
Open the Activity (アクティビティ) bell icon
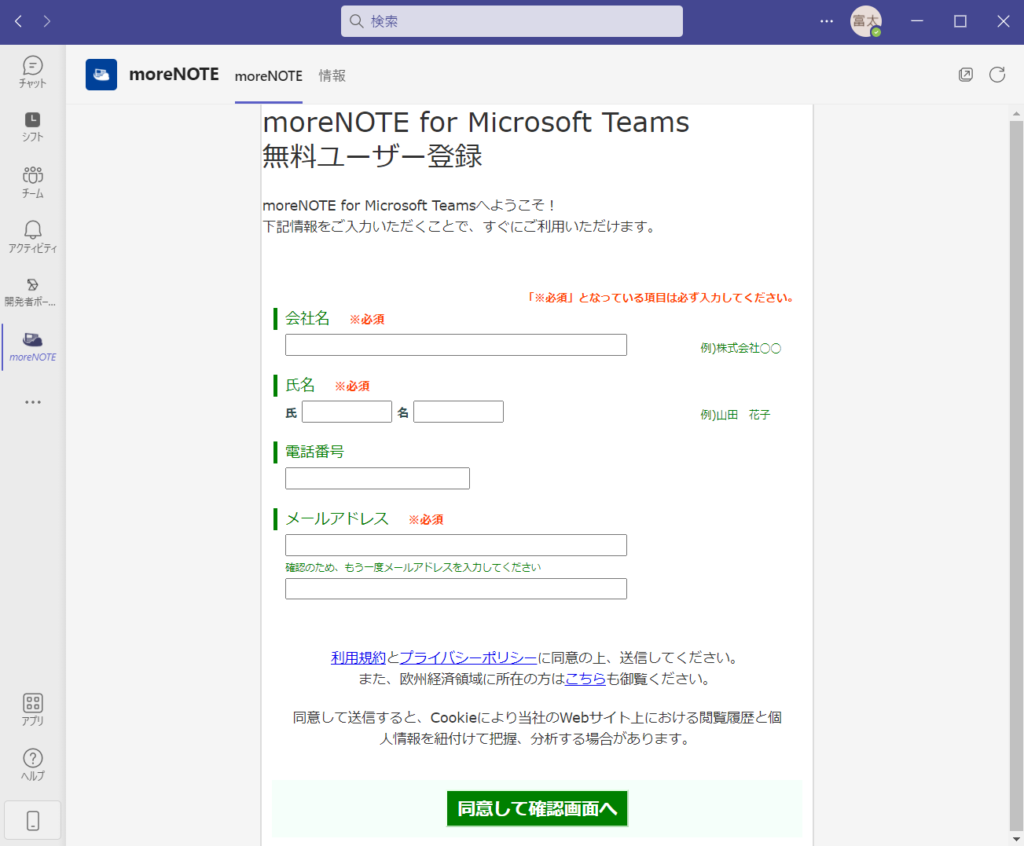click(33, 236)
